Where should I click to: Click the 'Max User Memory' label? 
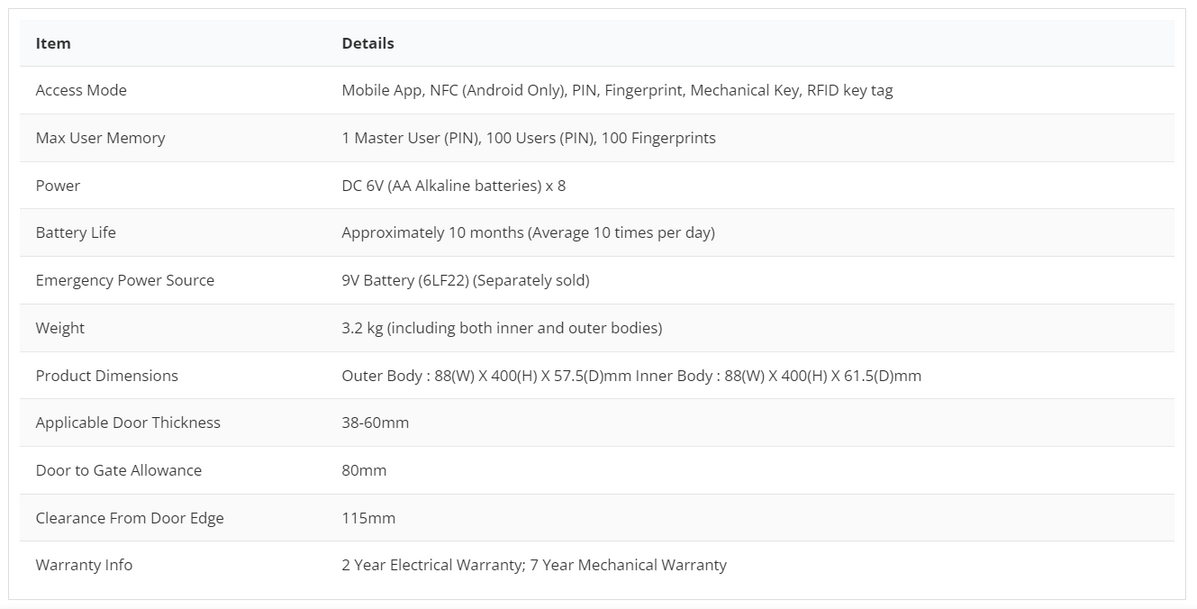click(100, 138)
